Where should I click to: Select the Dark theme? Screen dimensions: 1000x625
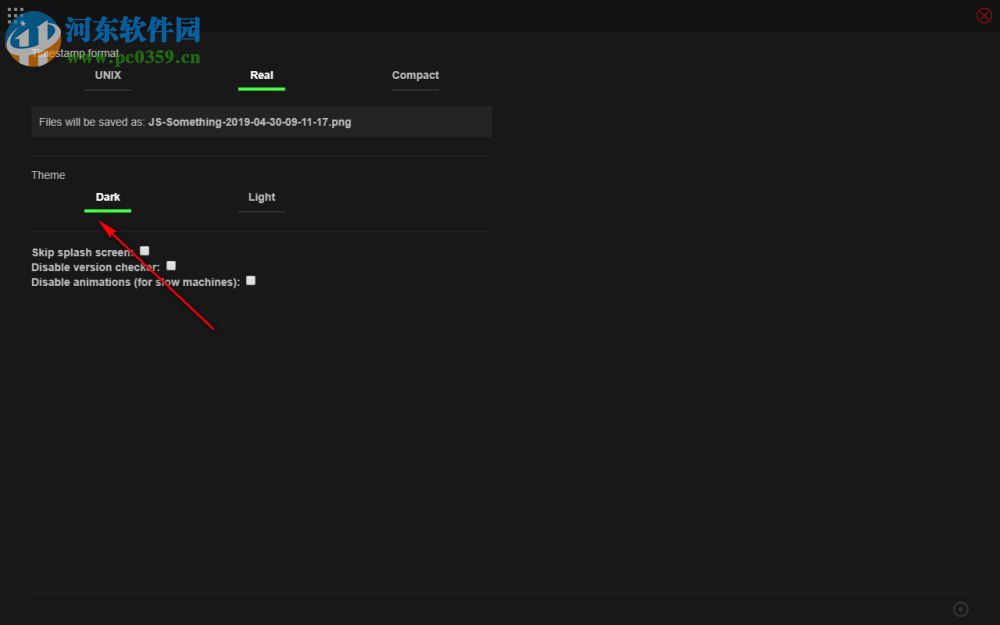(x=107, y=197)
